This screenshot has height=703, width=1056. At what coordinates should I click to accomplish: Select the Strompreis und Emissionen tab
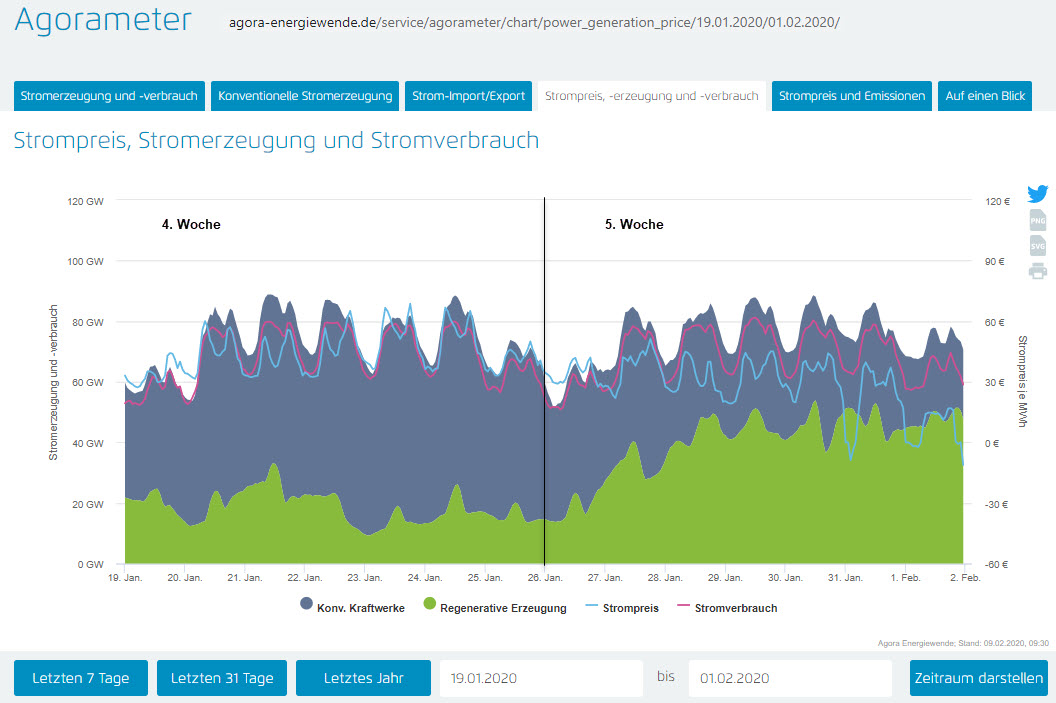point(852,96)
